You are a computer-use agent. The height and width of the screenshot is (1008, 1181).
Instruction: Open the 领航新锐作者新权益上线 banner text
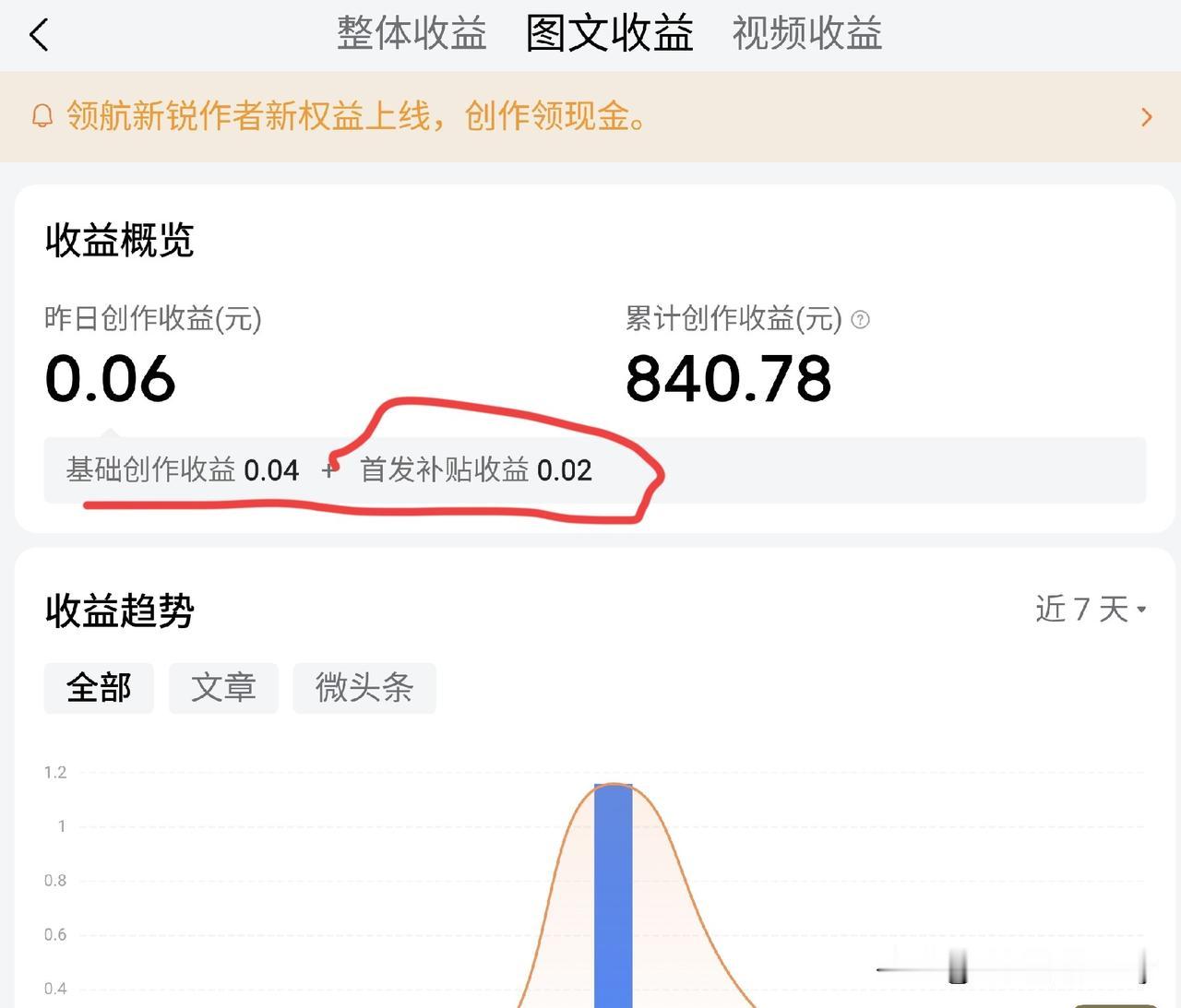[356, 116]
